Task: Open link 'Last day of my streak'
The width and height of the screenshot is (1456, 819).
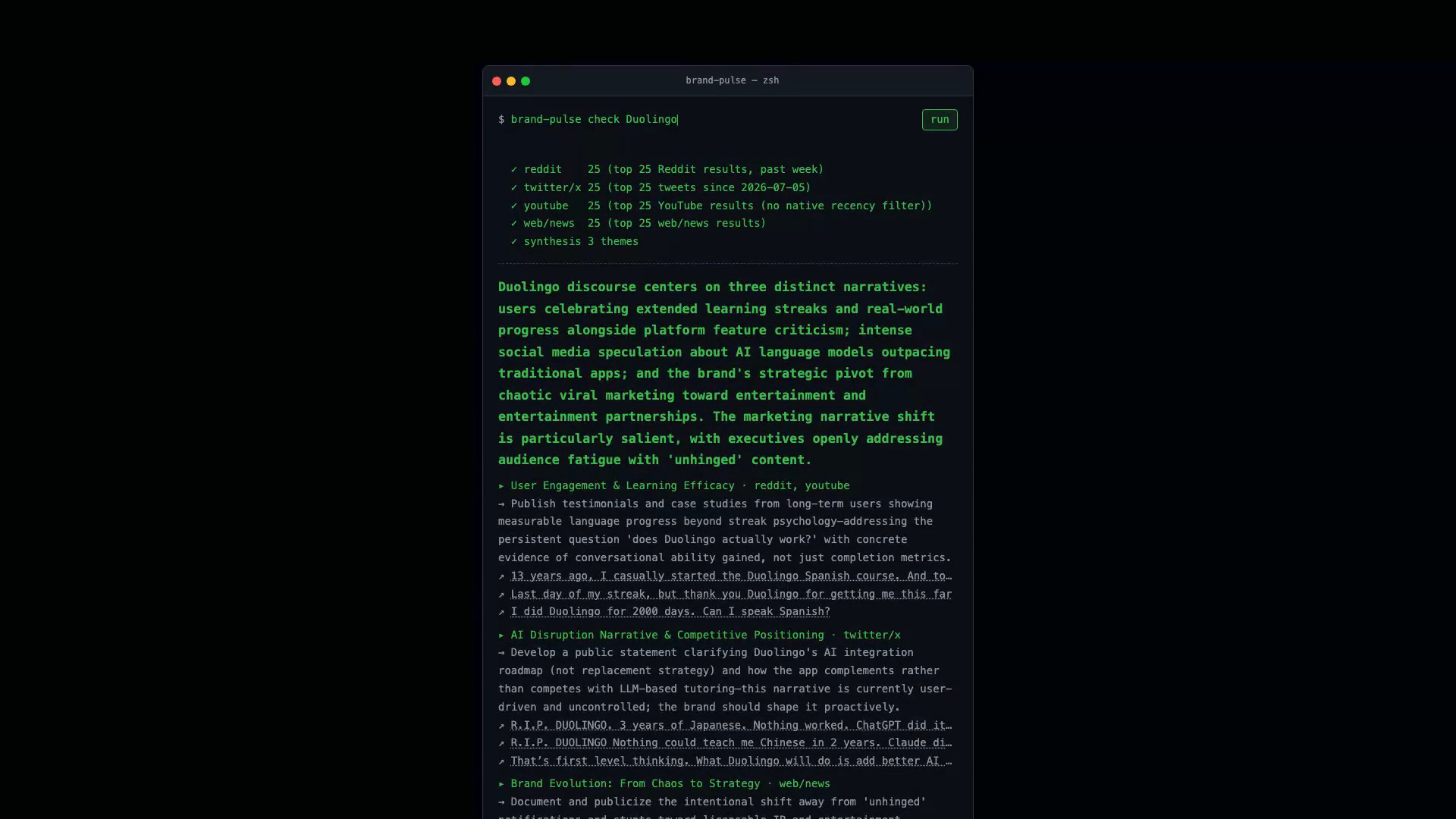Action: [731, 594]
